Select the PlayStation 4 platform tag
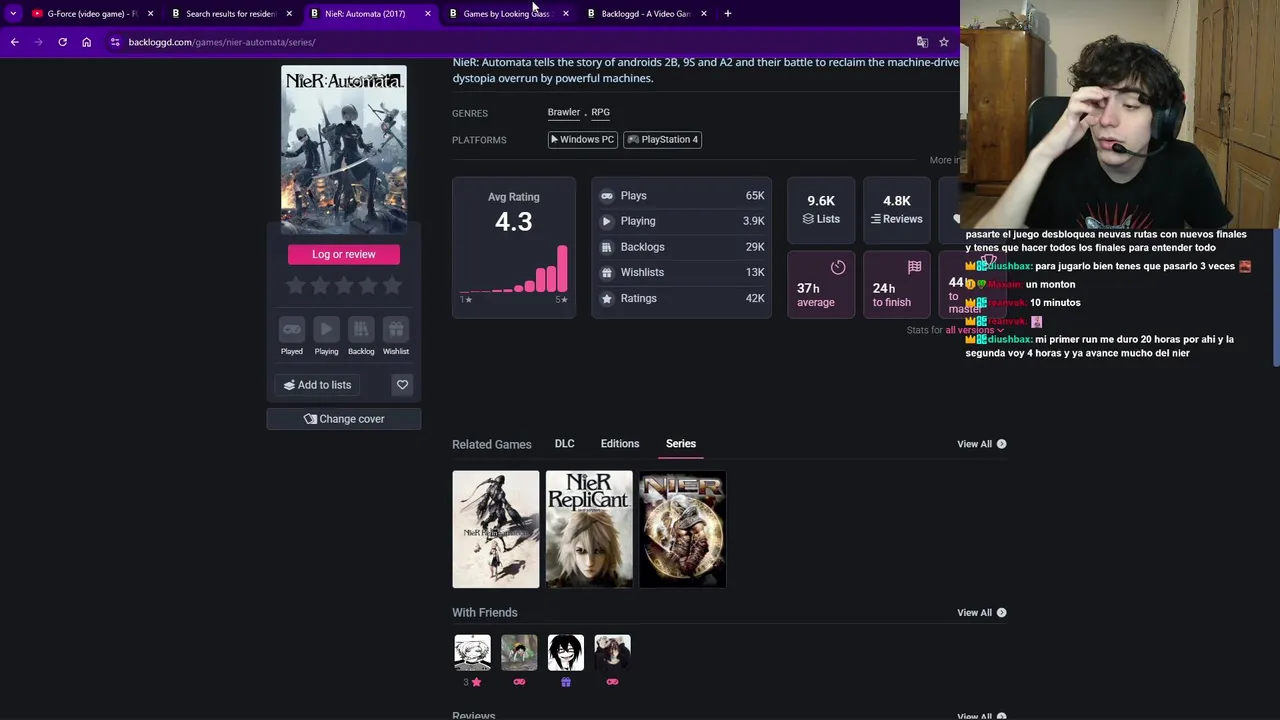 pos(663,140)
